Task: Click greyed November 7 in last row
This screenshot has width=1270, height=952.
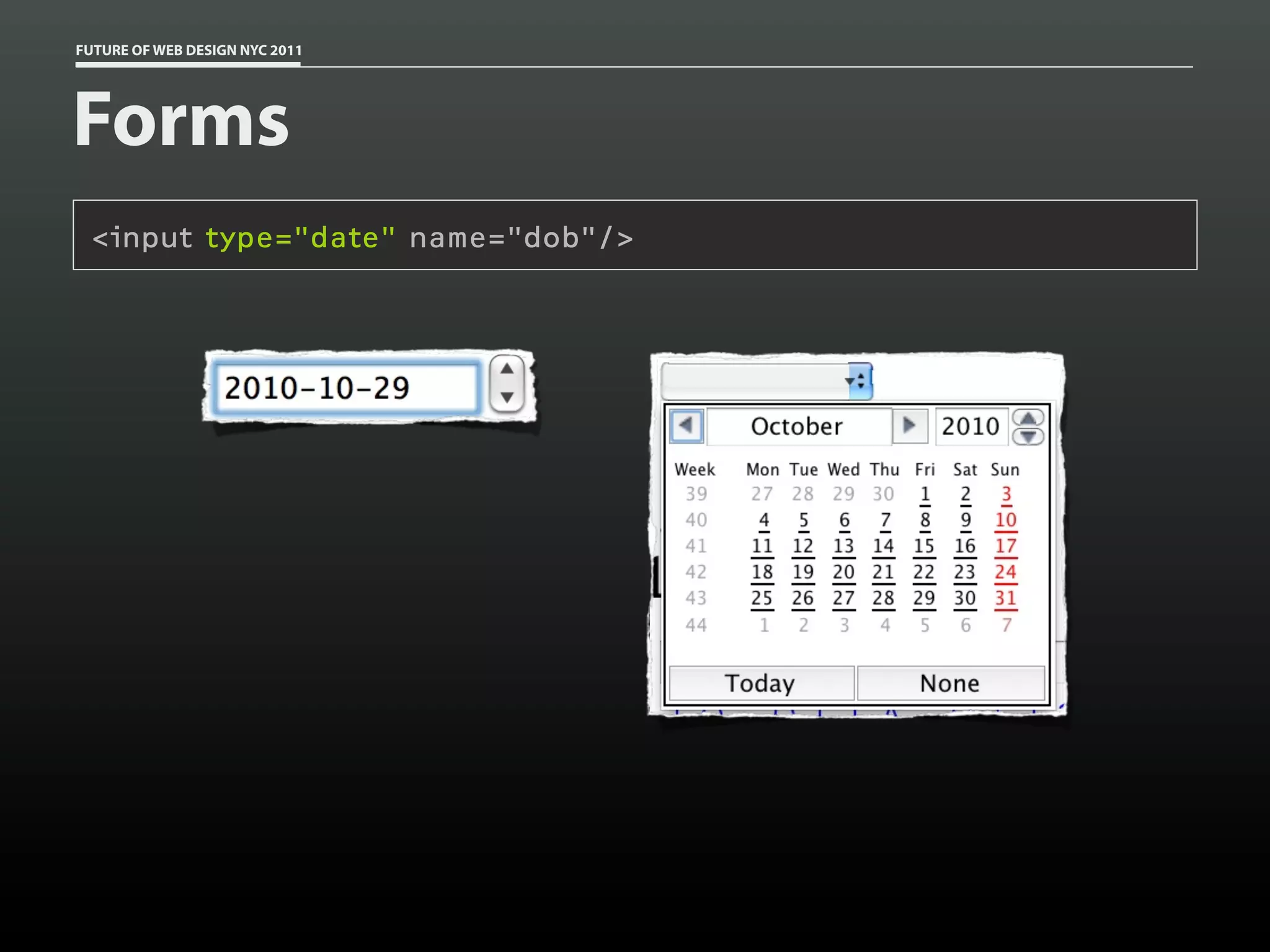Action: point(1006,625)
